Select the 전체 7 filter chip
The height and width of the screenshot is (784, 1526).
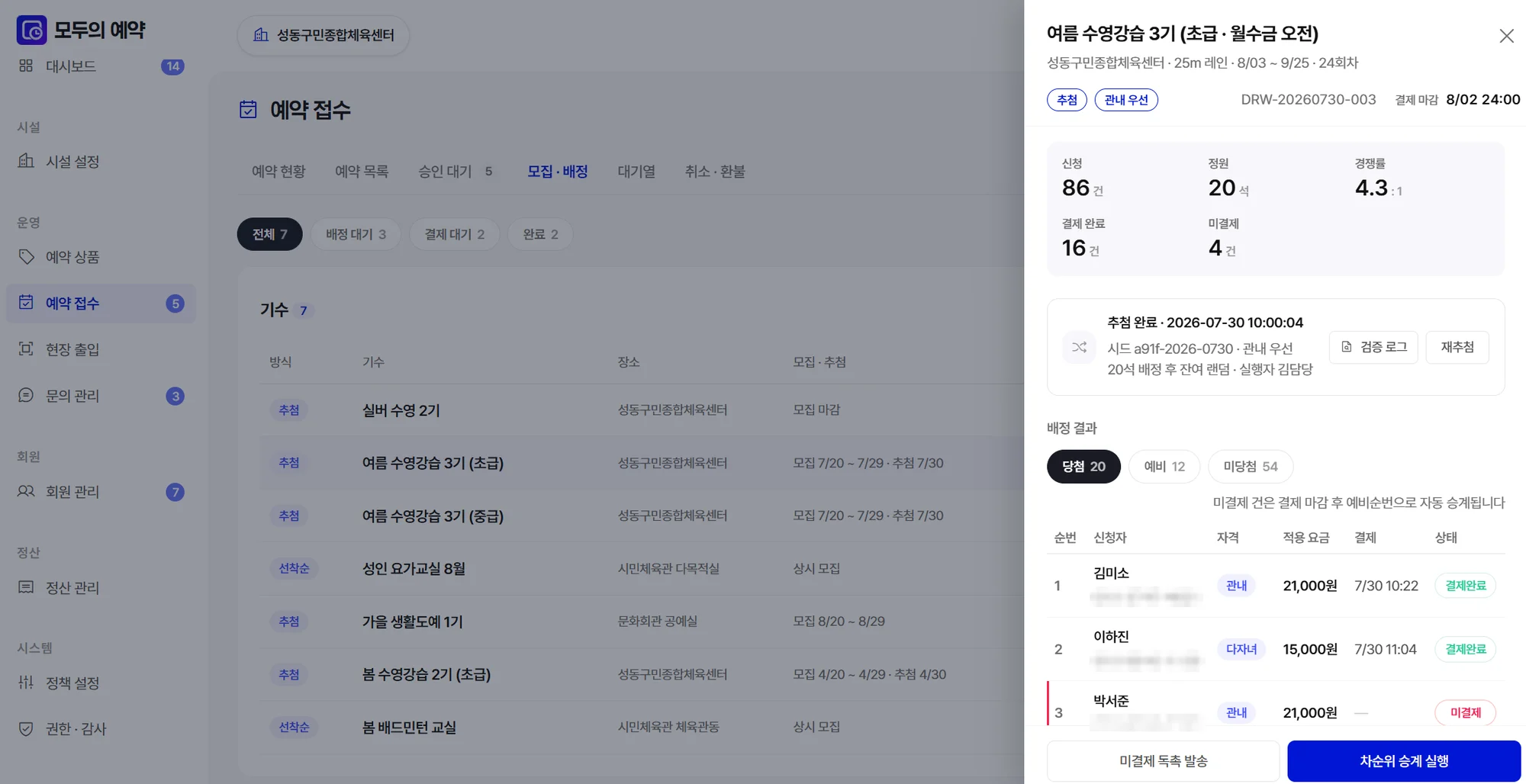pos(270,234)
